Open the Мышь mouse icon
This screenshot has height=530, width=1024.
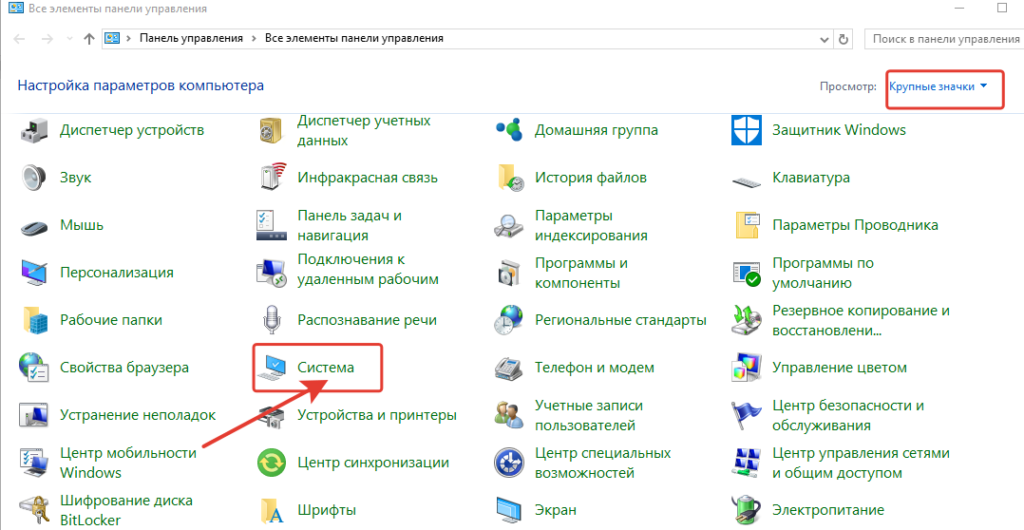(35, 225)
